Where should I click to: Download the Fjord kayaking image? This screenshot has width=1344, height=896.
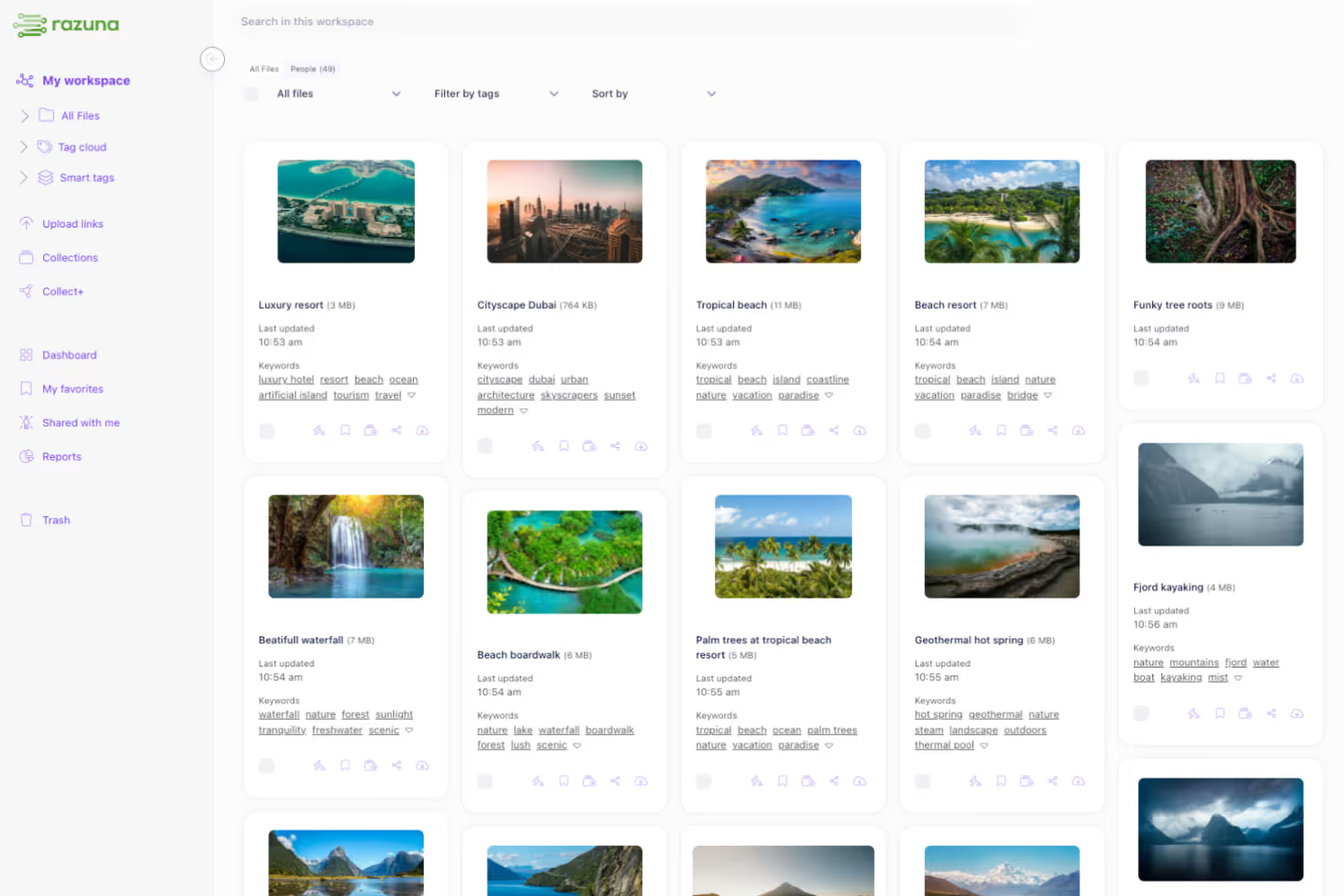click(x=1297, y=713)
